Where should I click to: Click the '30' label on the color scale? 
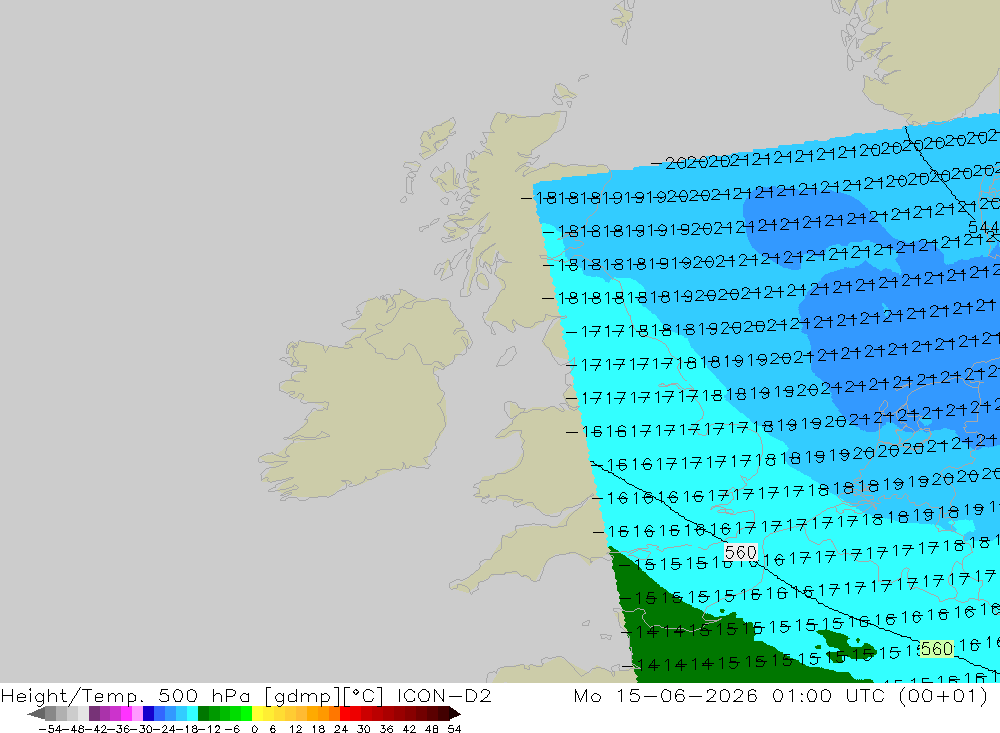point(364,729)
